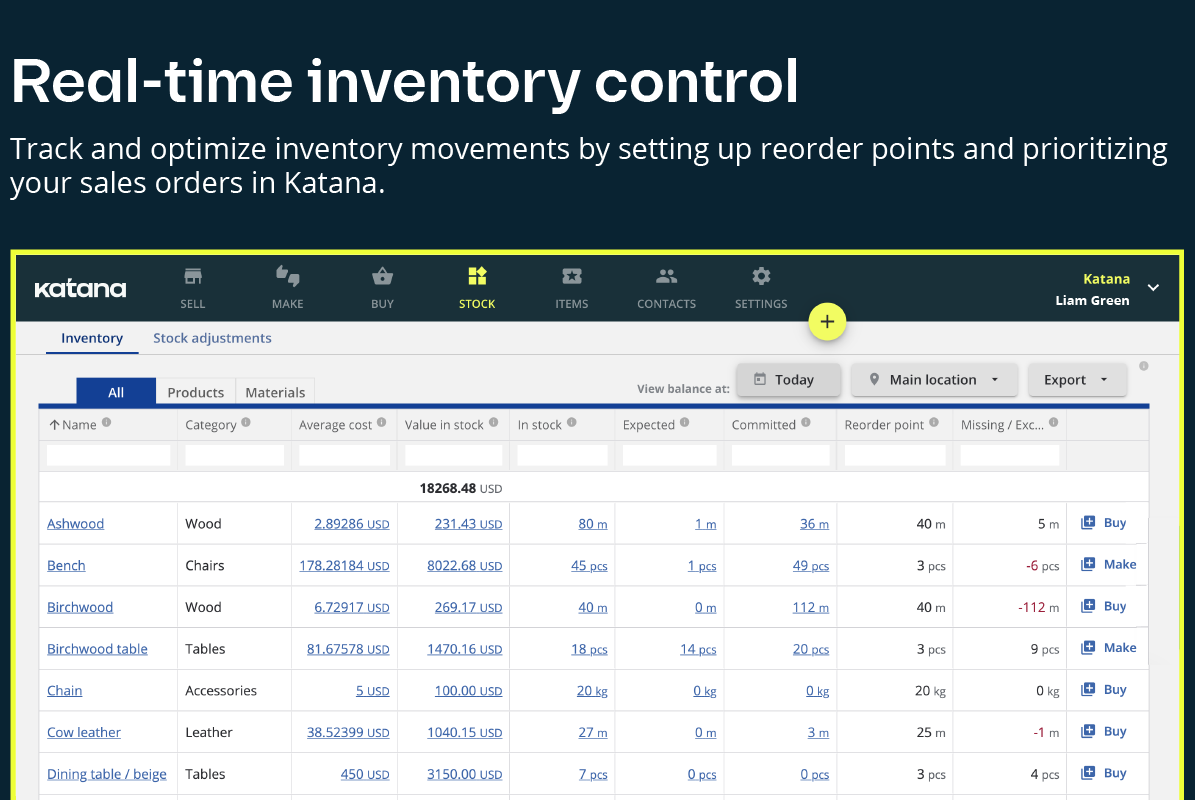Click Birchwood committed 112 m
The width and height of the screenshot is (1195, 800).
tap(811, 607)
